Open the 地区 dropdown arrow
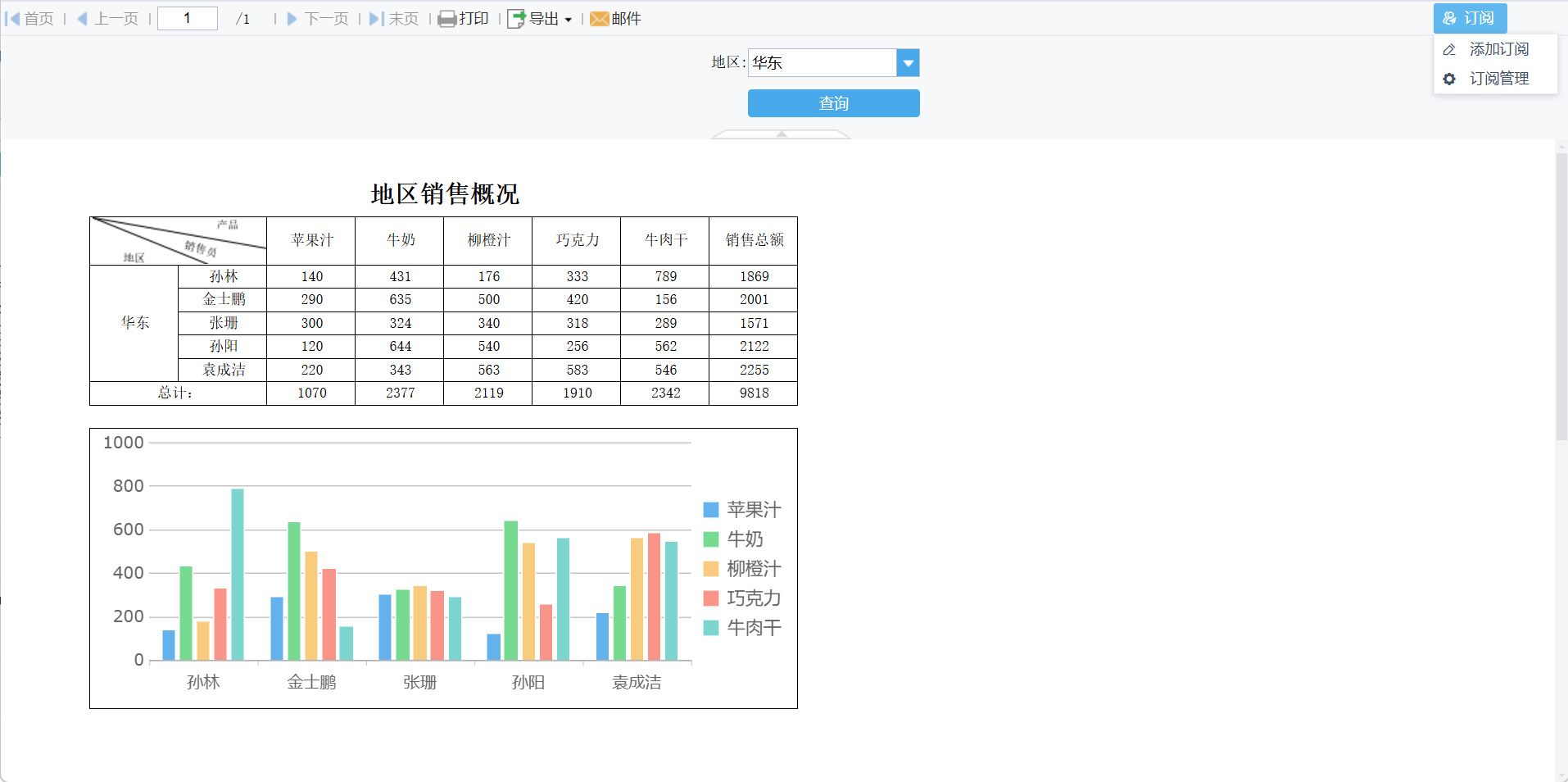The width and height of the screenshot is (1568, 782). 908,63
